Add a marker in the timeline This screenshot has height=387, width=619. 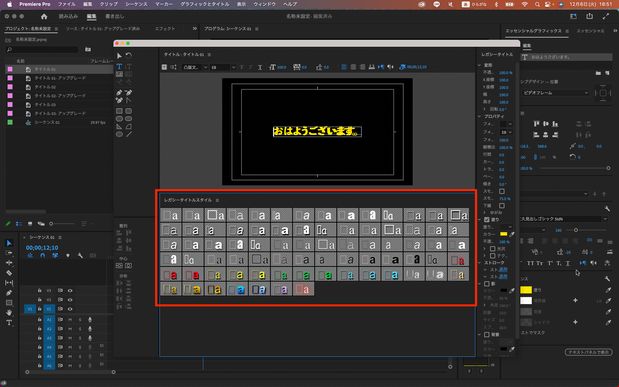[68, 256]
